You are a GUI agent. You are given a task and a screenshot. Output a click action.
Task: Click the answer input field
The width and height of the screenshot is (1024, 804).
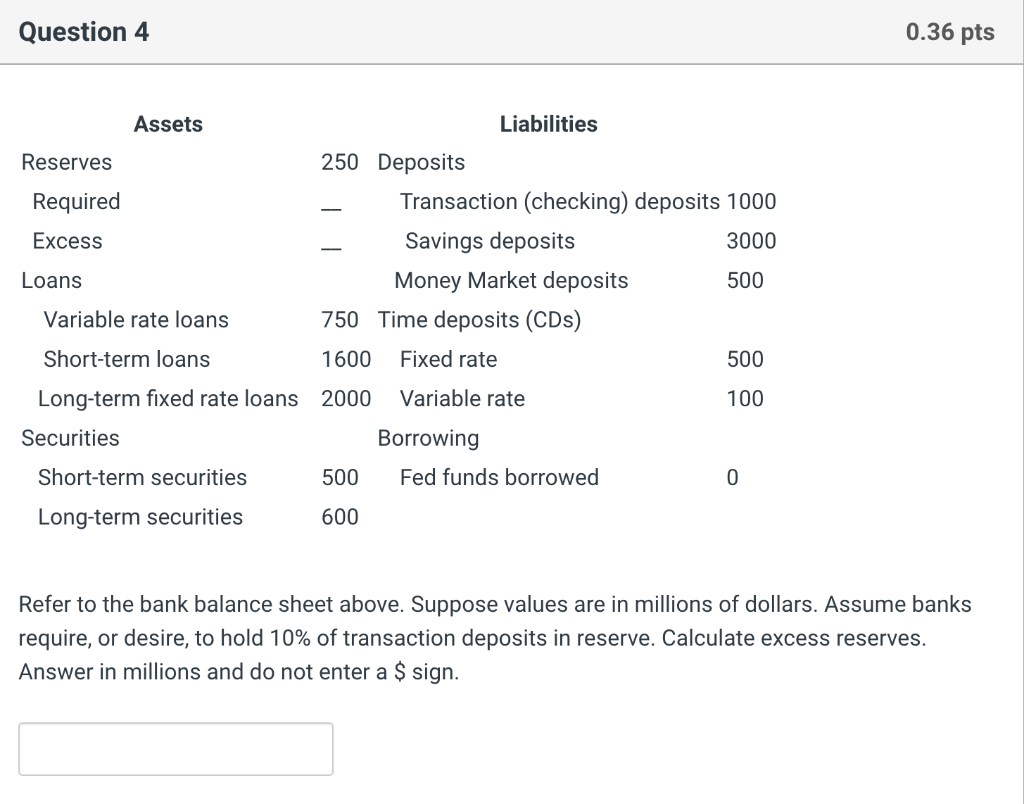tap(176, 748)
